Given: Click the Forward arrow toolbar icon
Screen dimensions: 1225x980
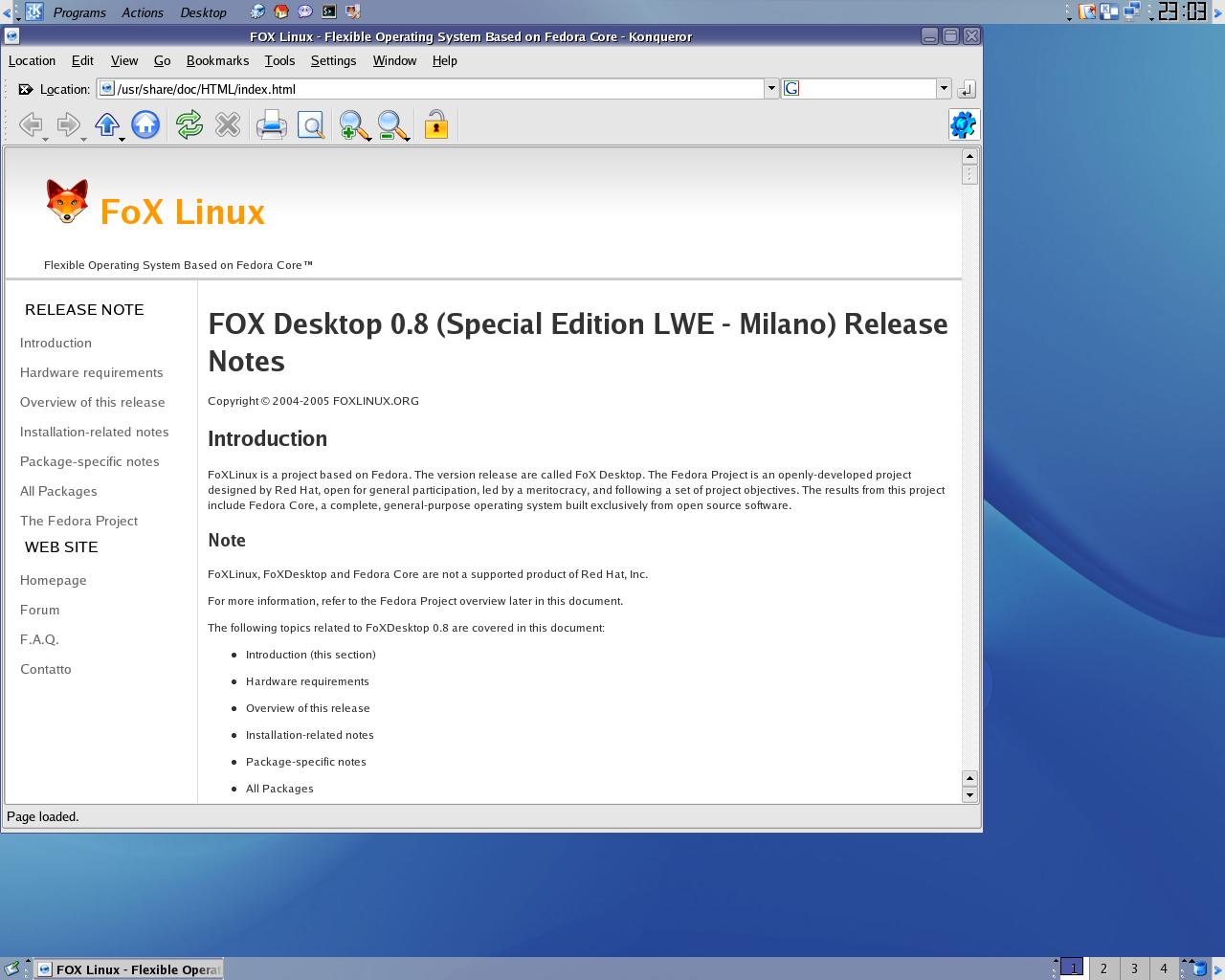Looking at the screenshot, I should [68, 124].
